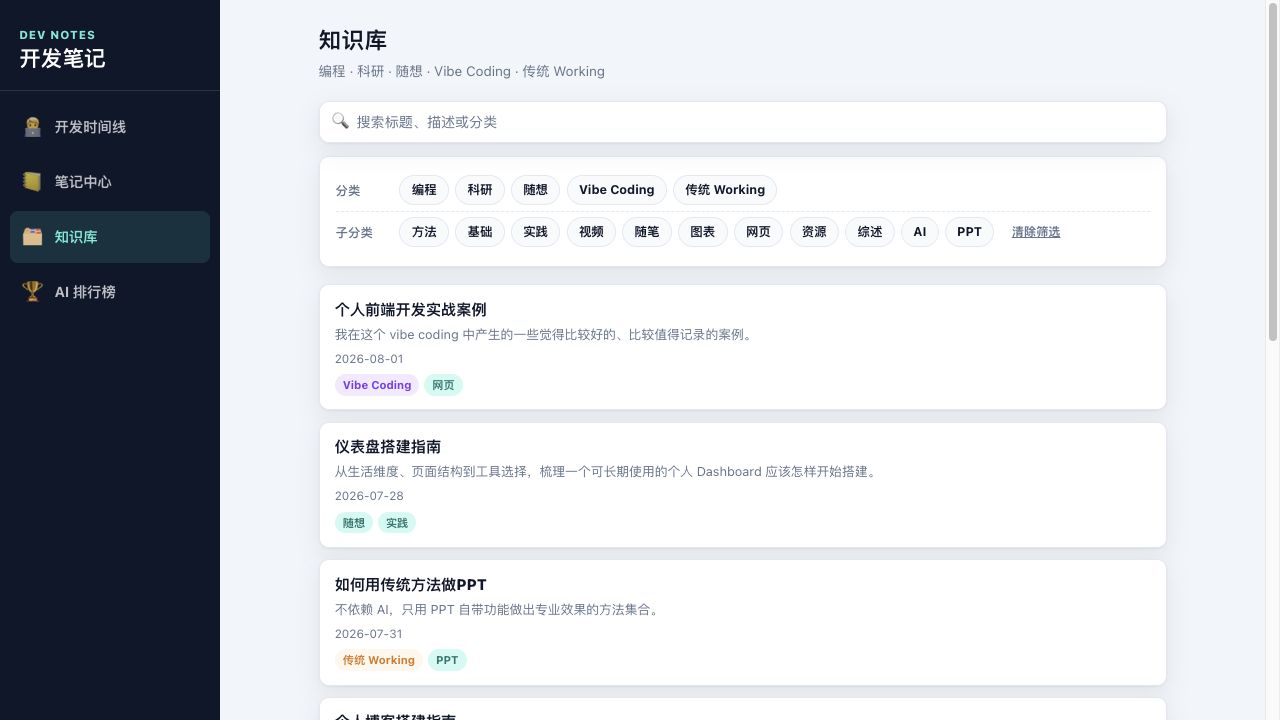The image size is (1280, 720).
Task: Select the AI subcategory chip
Action: click(x=920, y=232)
